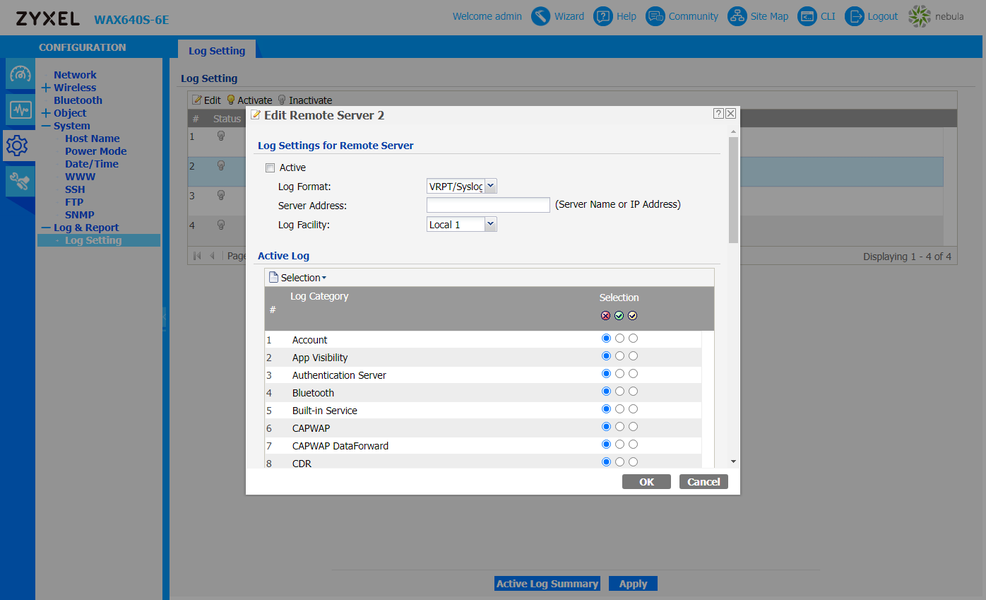Click the Cancel button in dialog
The height and width of the screenshot is (600, 986).
pos(703,482)
